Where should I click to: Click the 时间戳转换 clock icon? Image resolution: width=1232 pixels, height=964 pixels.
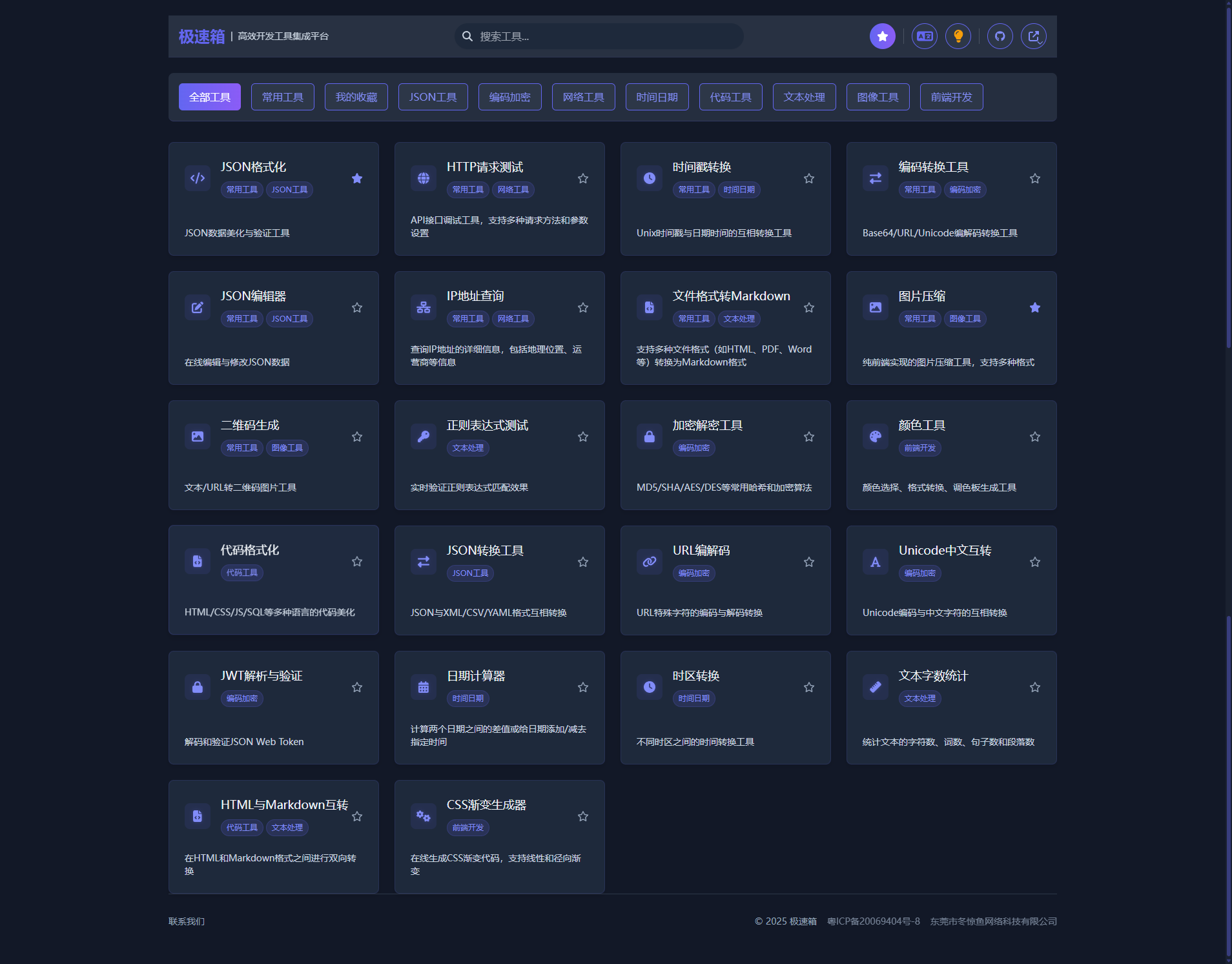(650, 178)
